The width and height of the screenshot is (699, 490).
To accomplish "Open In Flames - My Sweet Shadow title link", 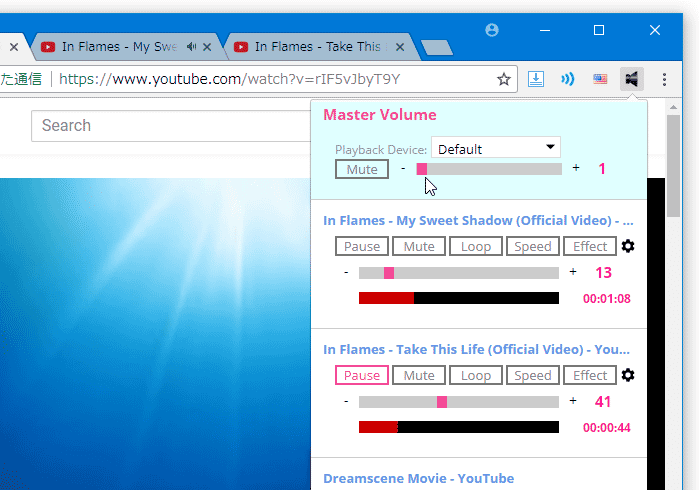I will point(478,221).
